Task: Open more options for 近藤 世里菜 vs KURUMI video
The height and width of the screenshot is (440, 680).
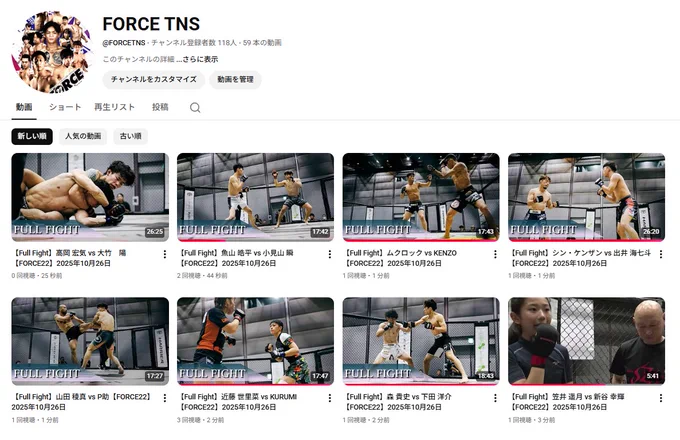Action: [330, 398]
